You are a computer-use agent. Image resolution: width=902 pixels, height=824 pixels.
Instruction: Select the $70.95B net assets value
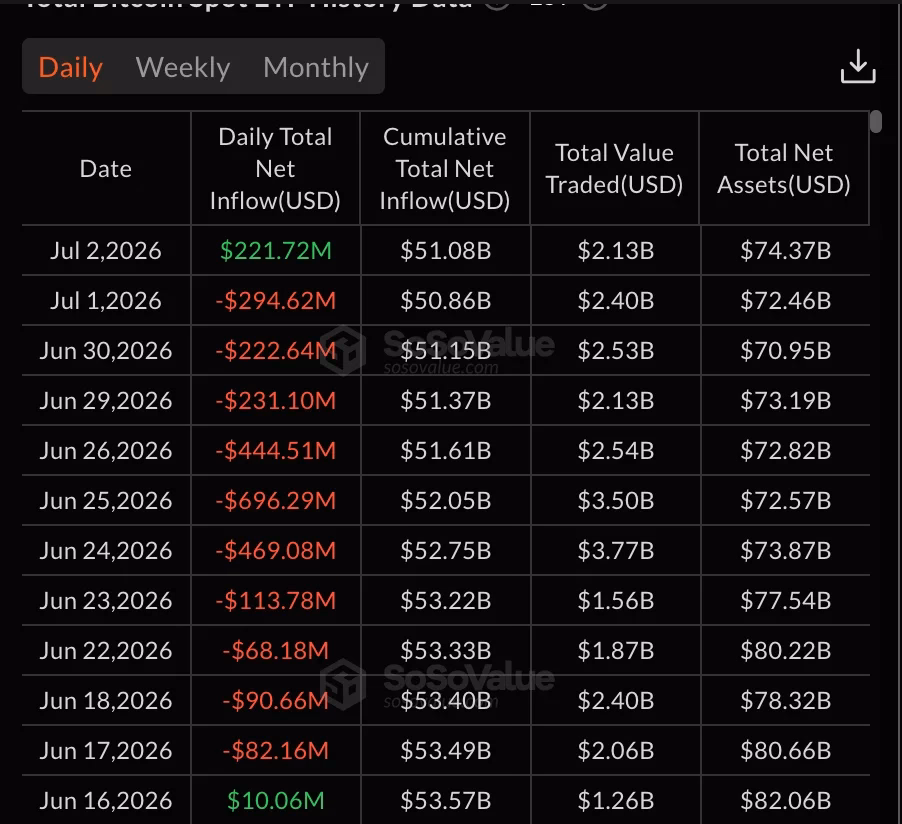point(786,350)
